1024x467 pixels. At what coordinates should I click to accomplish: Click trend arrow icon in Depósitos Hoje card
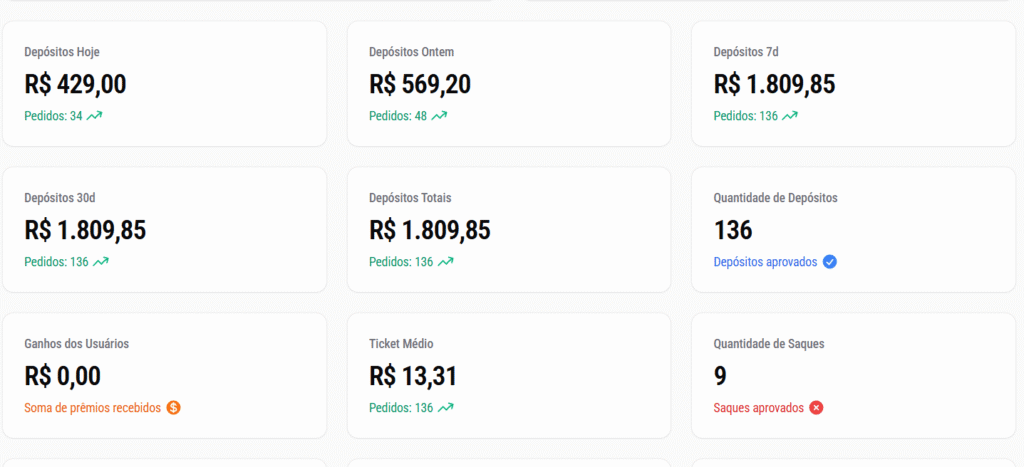point(95,116)
